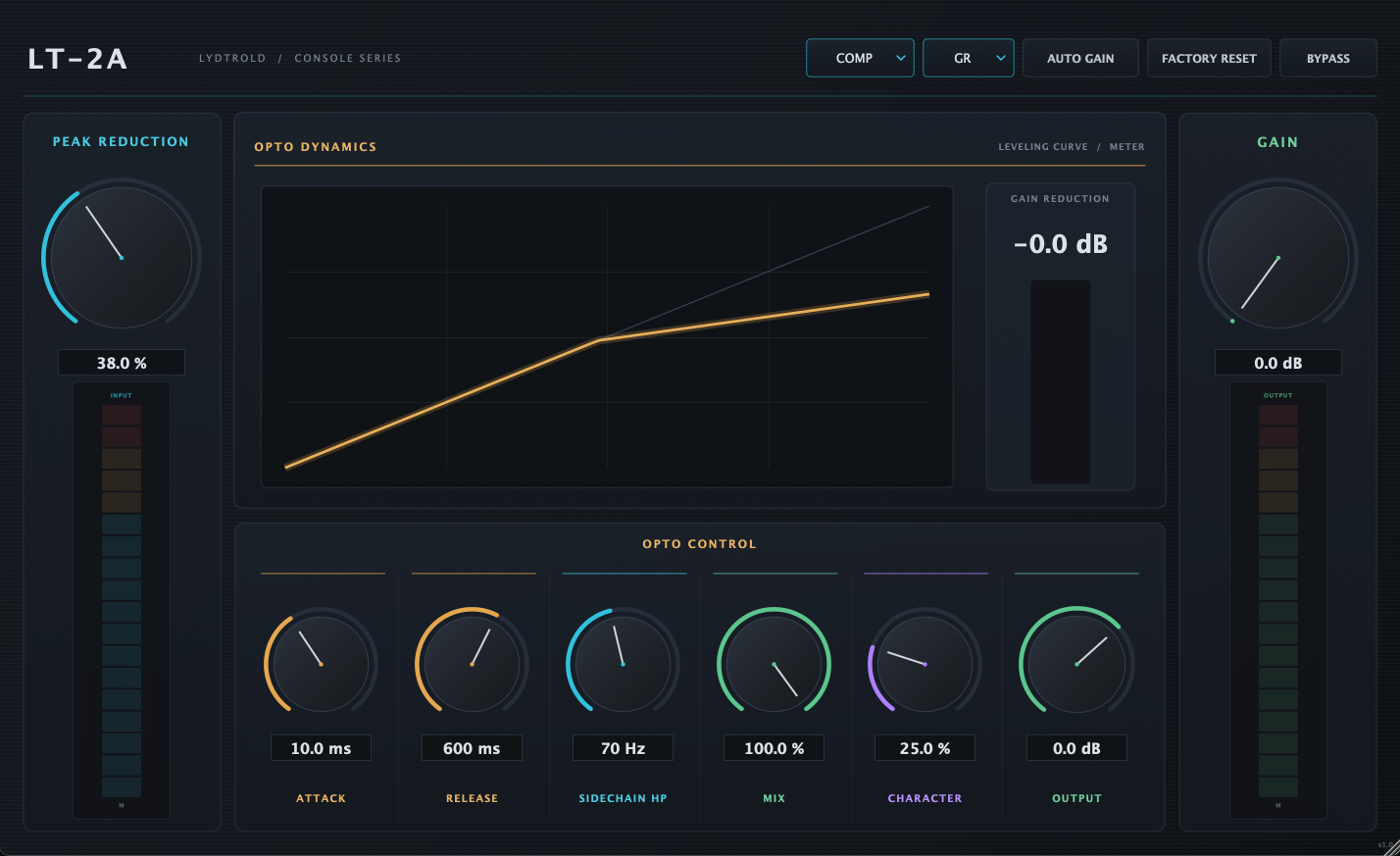1400x856 pixels.
Task: Toggle the BYPASS button
Action: pos(1327,58)
